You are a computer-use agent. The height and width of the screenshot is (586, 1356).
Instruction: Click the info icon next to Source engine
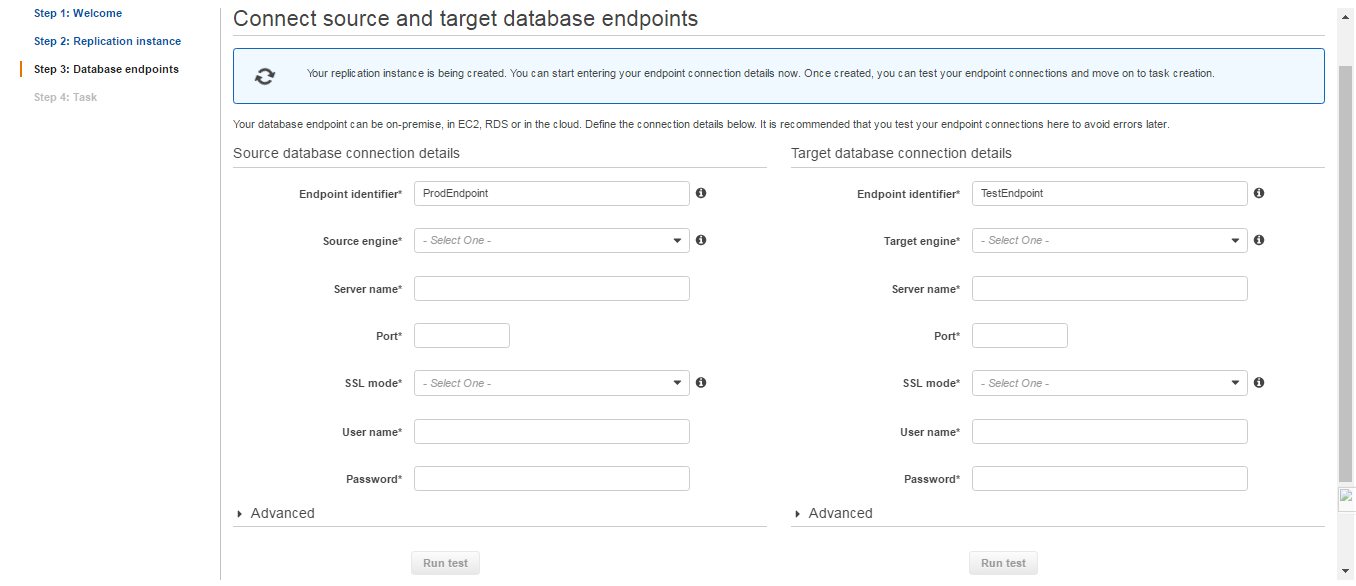pyautogui.click(x=701, y=240)
